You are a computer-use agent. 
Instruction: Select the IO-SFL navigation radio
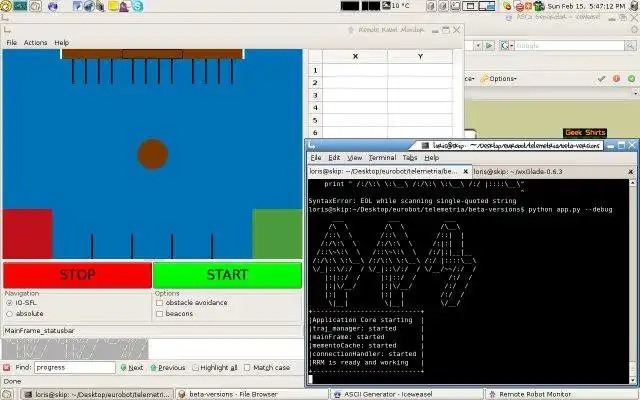[x=9, y=303]
